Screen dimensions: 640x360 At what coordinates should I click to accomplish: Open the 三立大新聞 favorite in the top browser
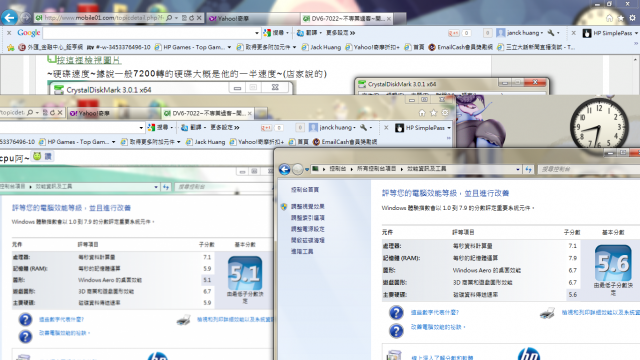click(536, 47)
